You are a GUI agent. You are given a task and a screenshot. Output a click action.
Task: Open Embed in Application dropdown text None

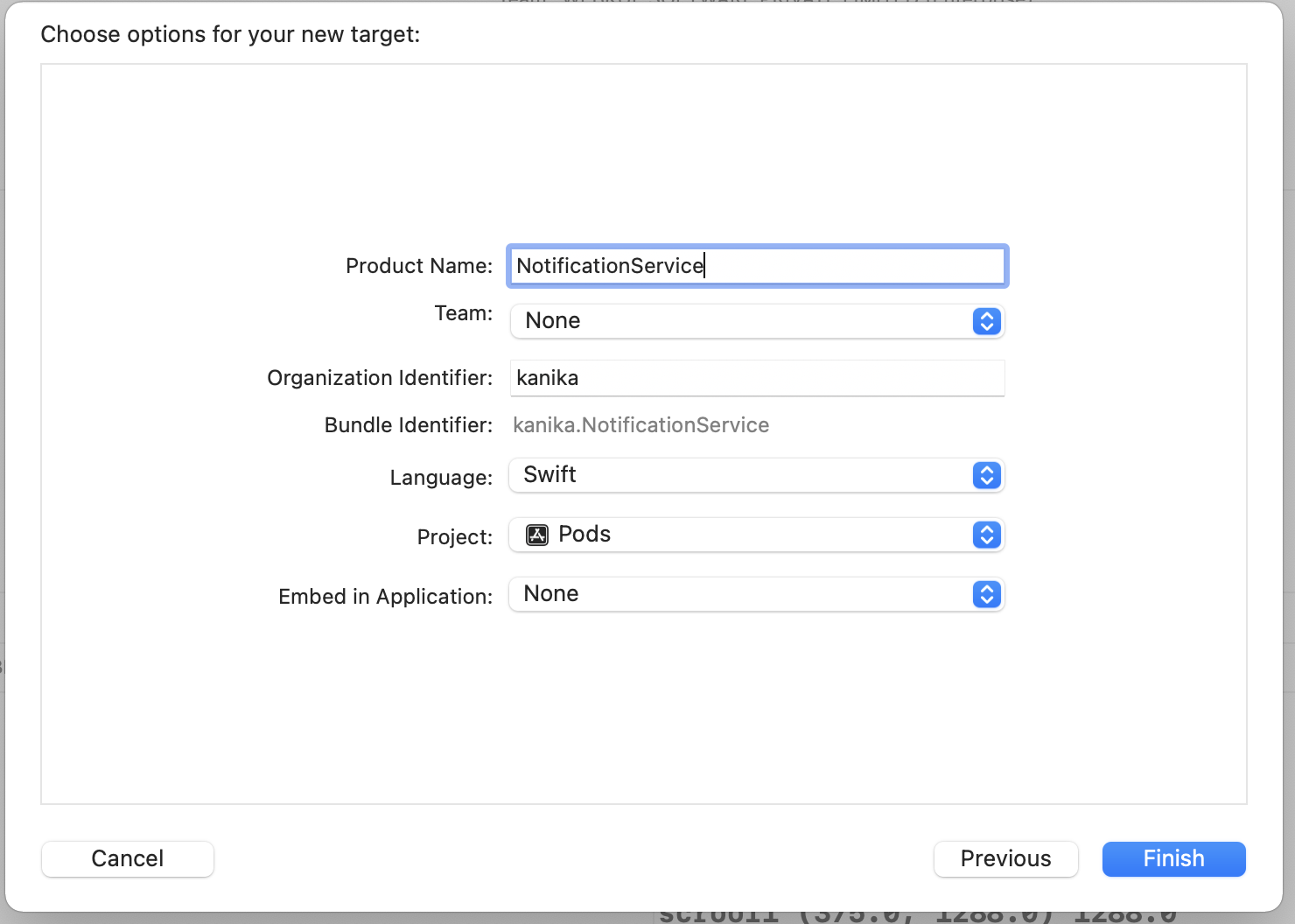[x=744, y=594]
